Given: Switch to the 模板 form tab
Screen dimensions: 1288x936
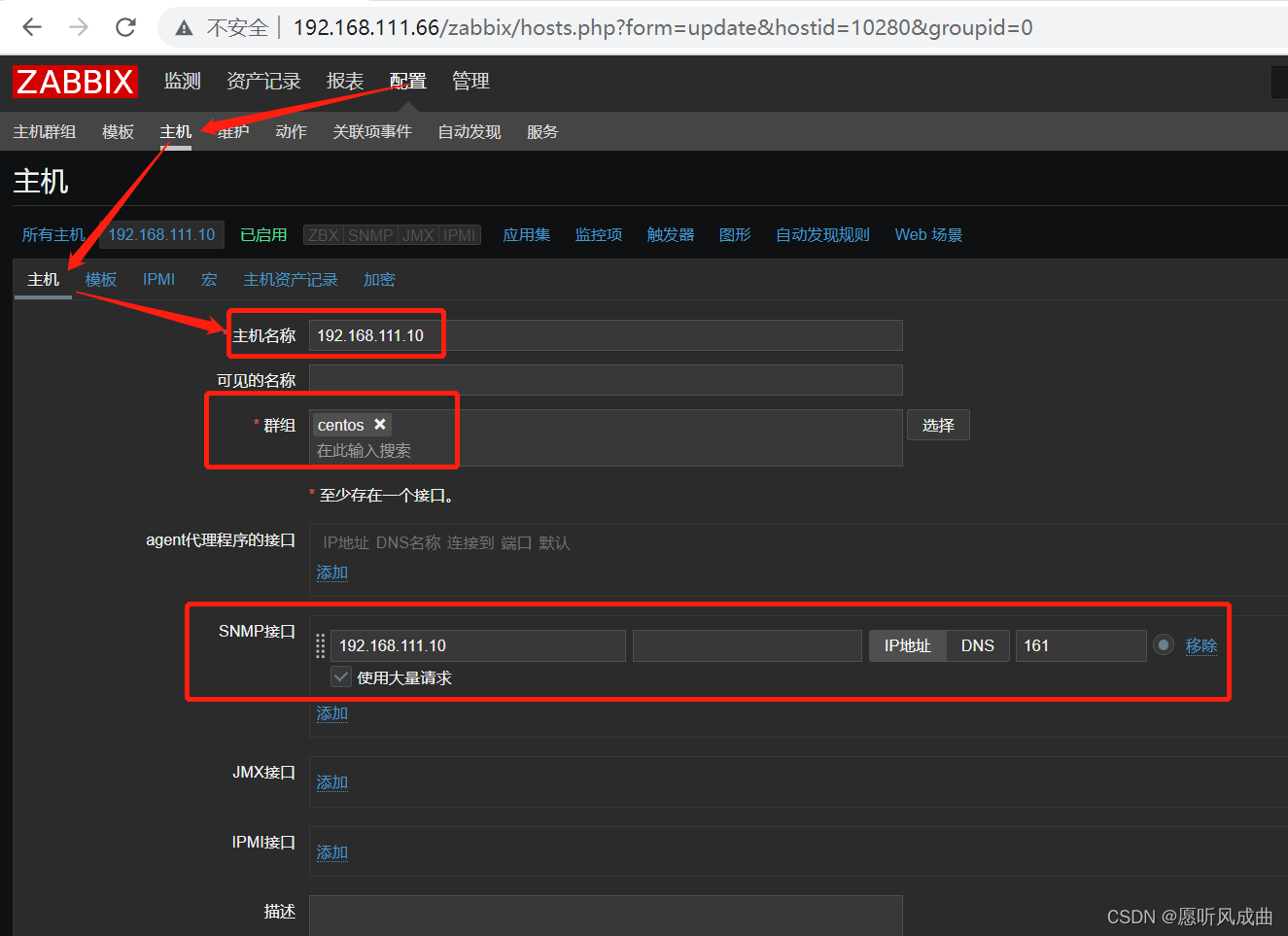Looking at the screenshot, I should pos(101,279).
